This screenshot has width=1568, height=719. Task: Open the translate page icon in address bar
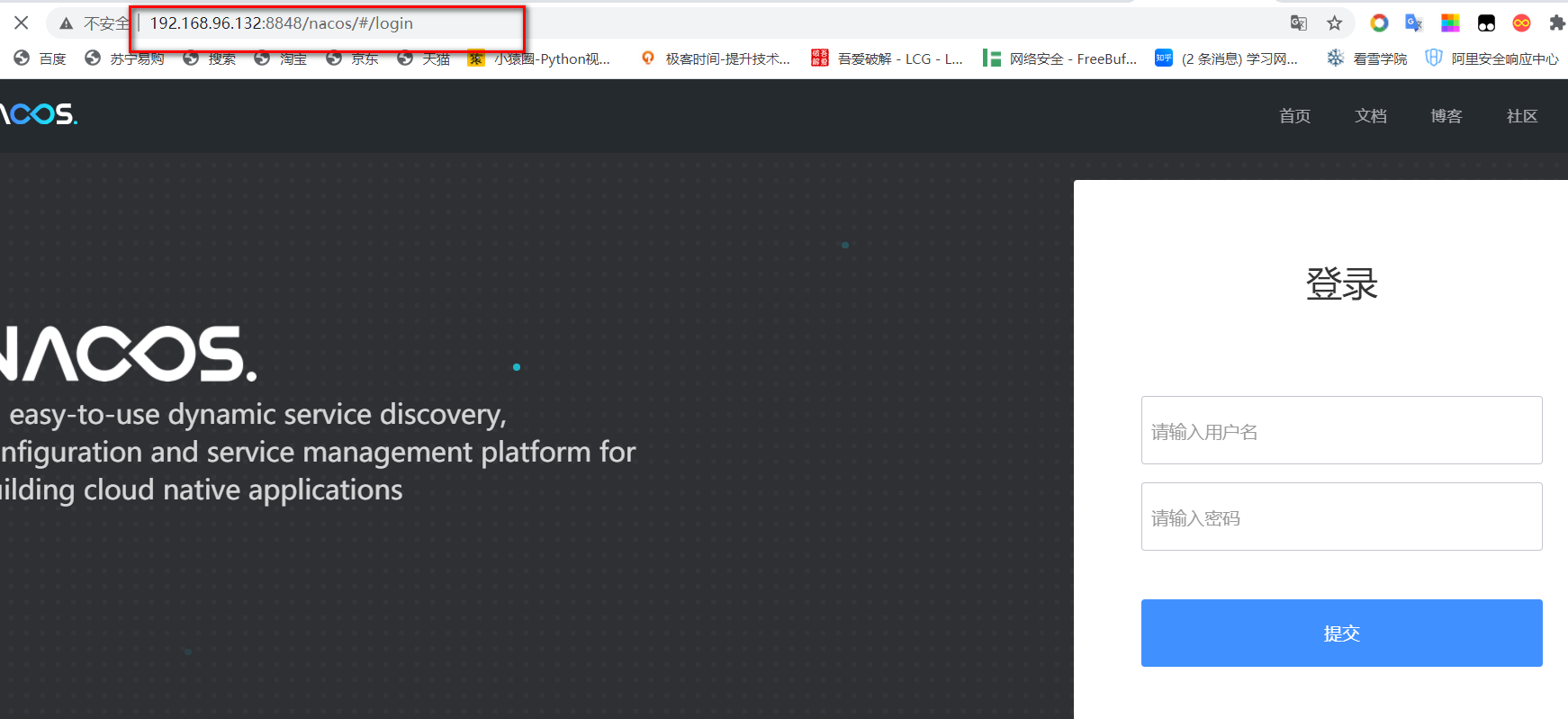click(1298, 23)
